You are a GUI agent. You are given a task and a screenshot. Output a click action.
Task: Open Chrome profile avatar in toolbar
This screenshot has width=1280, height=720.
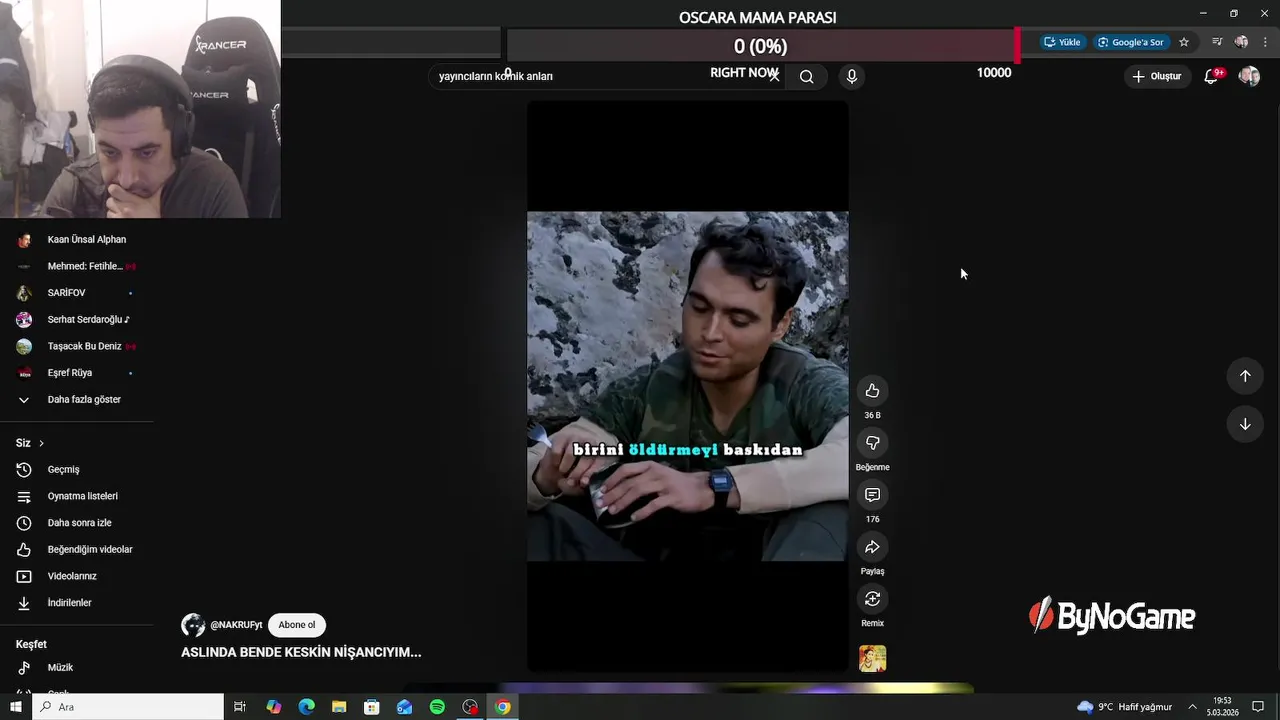pyautogui.click(x=1241, y=42)
